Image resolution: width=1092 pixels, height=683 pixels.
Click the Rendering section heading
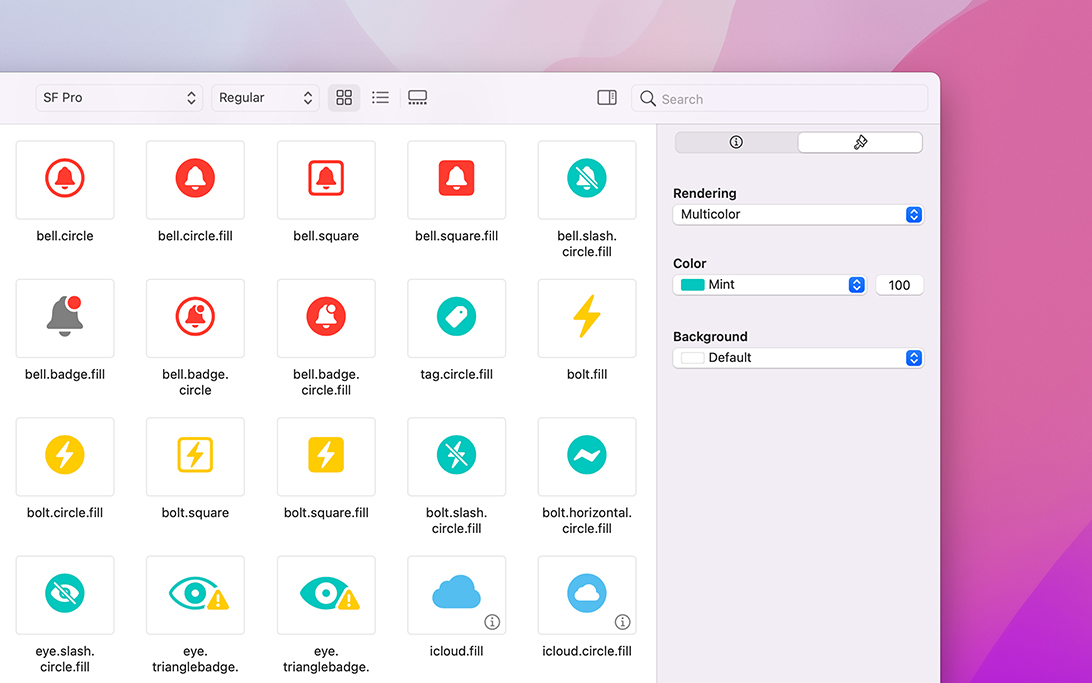(705, 194)
